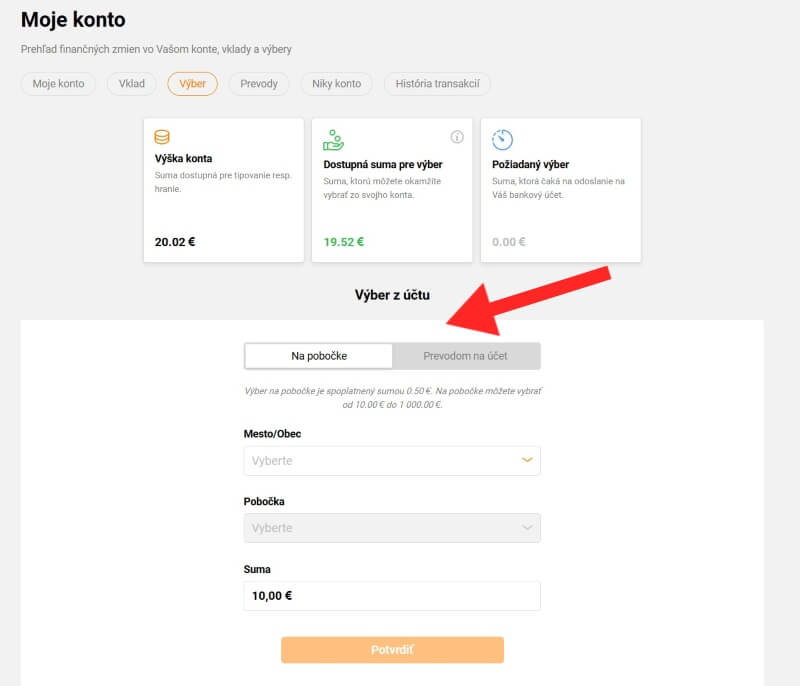
Task: Click the 20.02 € account balance value
Action: [175, 242]
